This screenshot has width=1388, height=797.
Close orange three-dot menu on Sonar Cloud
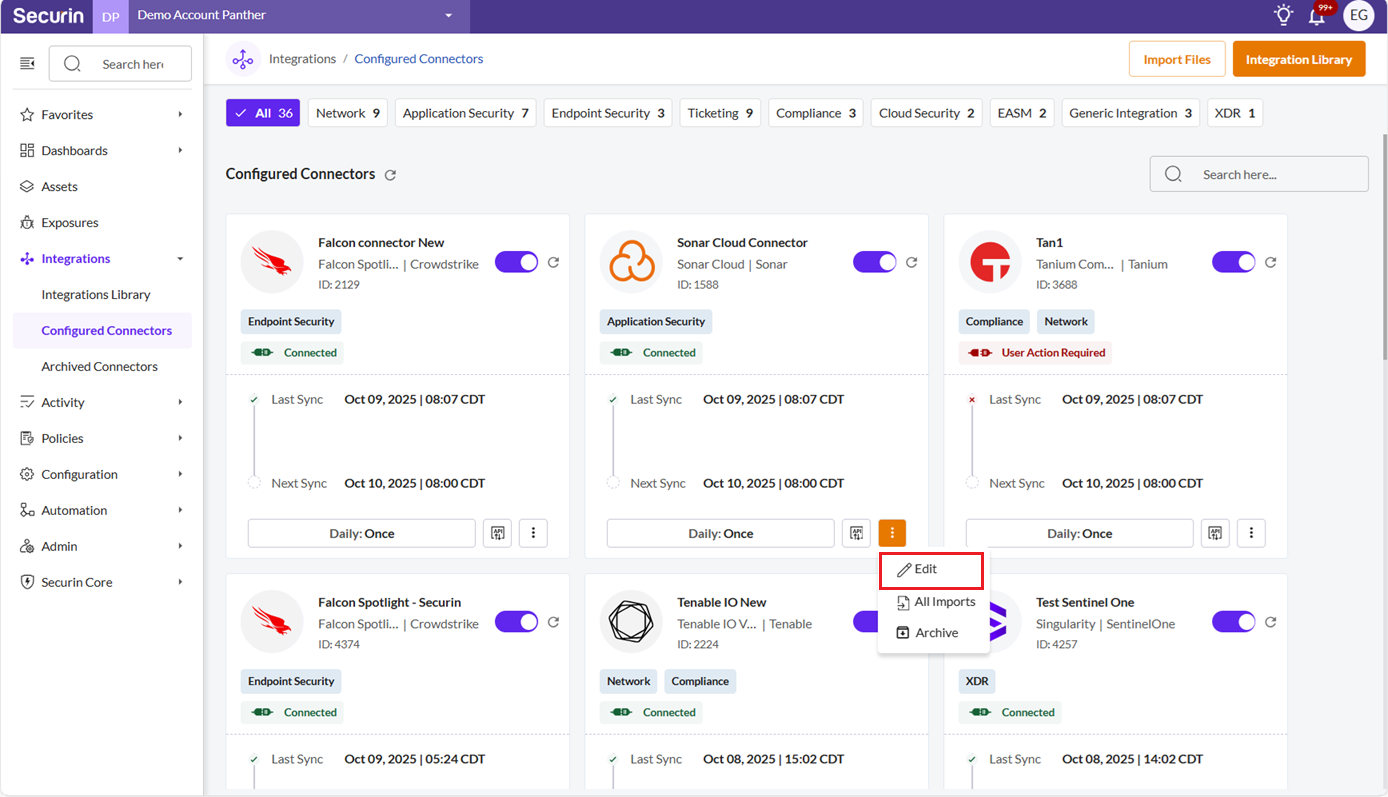(x=892, y=533)
